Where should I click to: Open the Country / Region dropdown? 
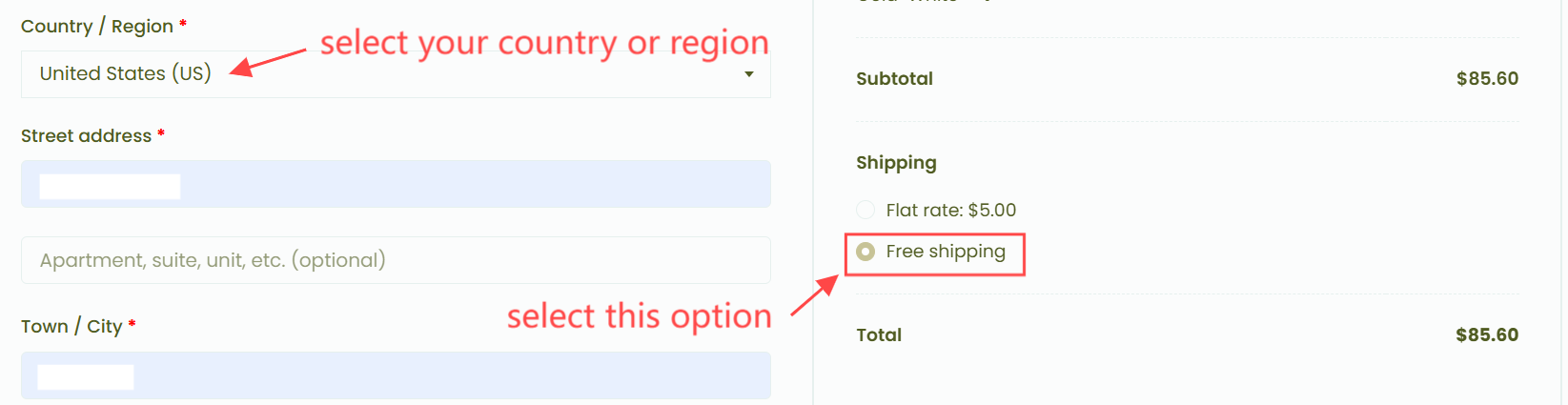point(395,74)
